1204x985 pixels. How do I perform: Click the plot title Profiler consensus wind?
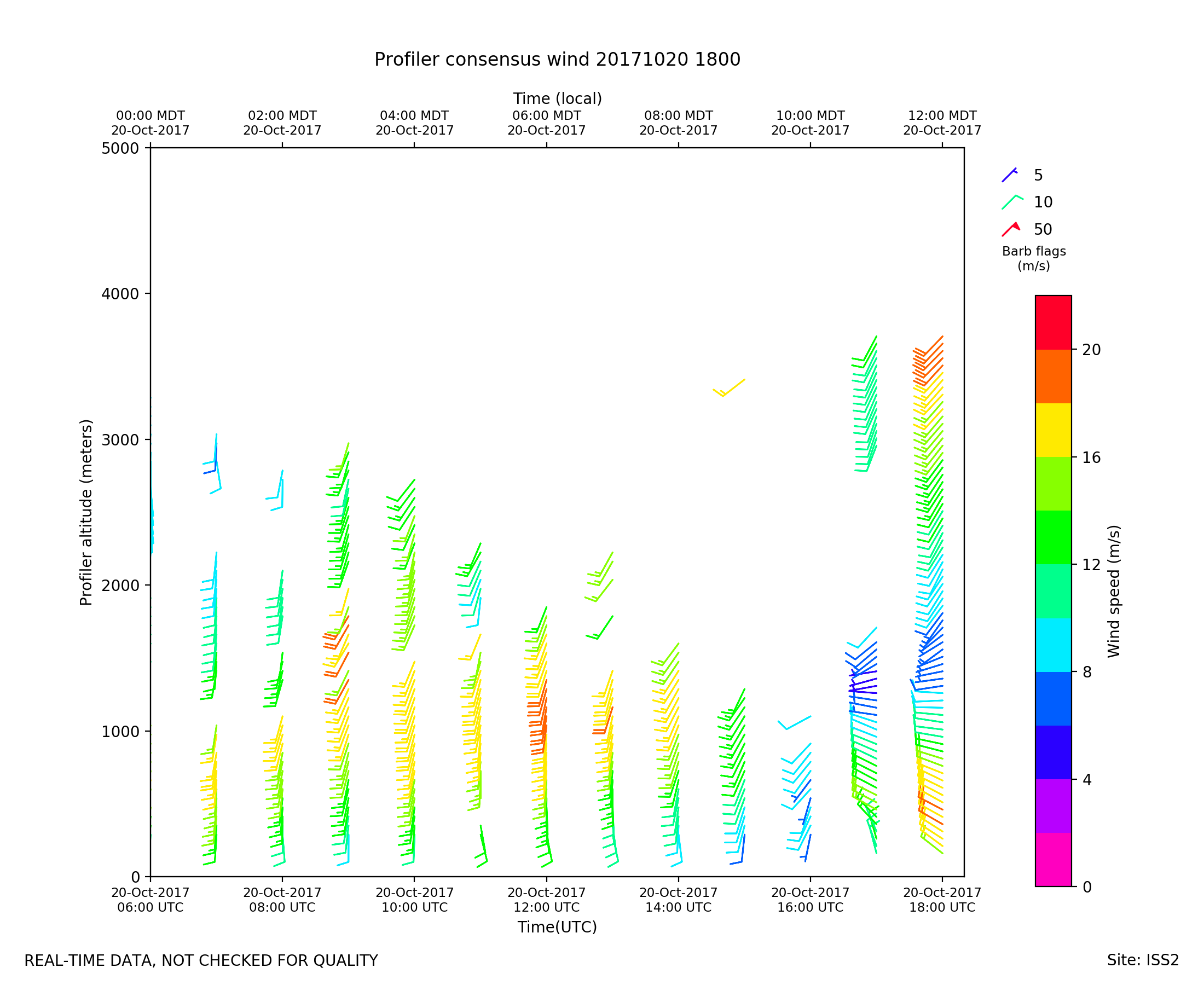[x=557, y=60]
